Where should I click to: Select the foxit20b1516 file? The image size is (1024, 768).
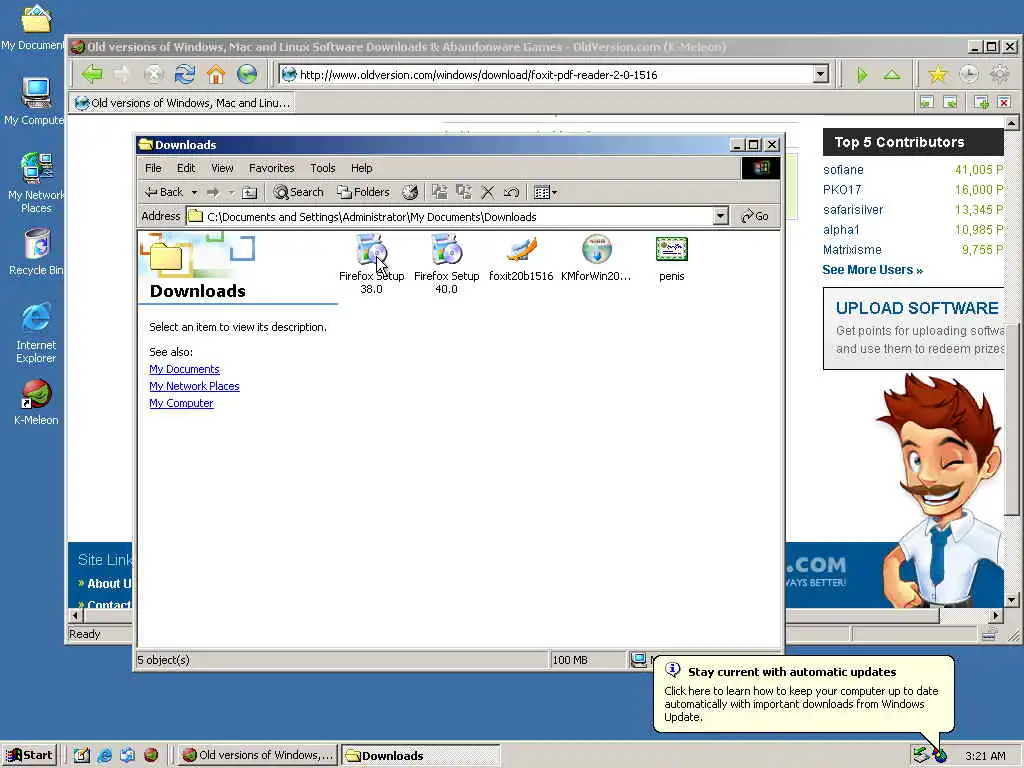click(x=521, y=259)
